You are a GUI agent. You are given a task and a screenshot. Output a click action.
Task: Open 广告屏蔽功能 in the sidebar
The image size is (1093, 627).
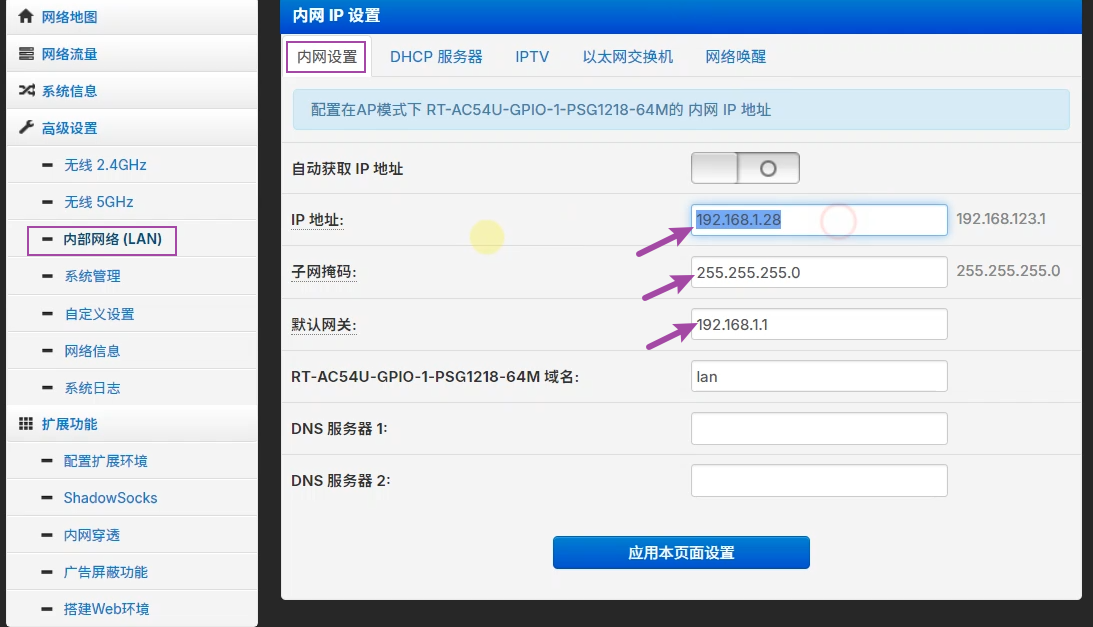tap(105, 572)
